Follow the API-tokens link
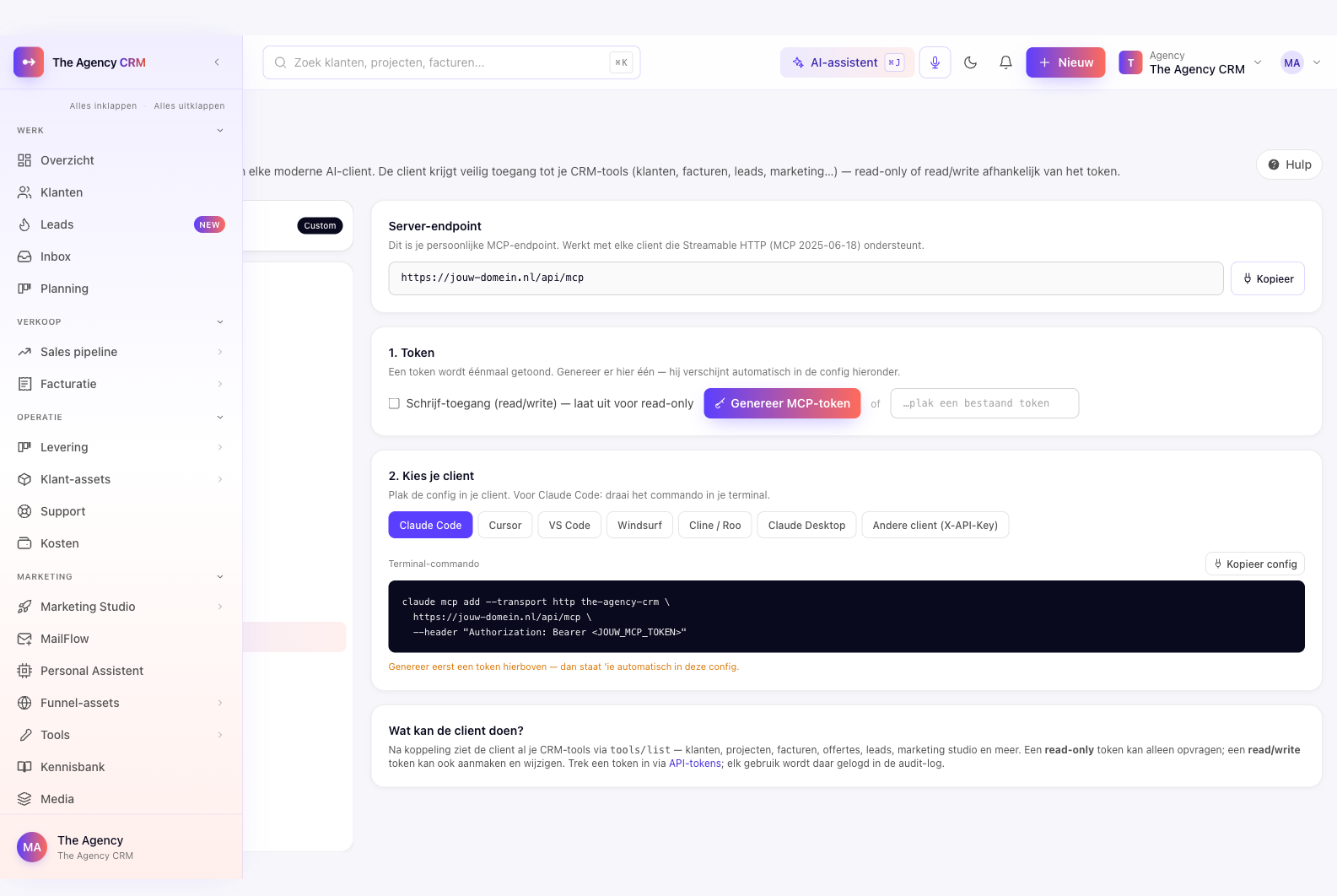 [x=695, y=764]
